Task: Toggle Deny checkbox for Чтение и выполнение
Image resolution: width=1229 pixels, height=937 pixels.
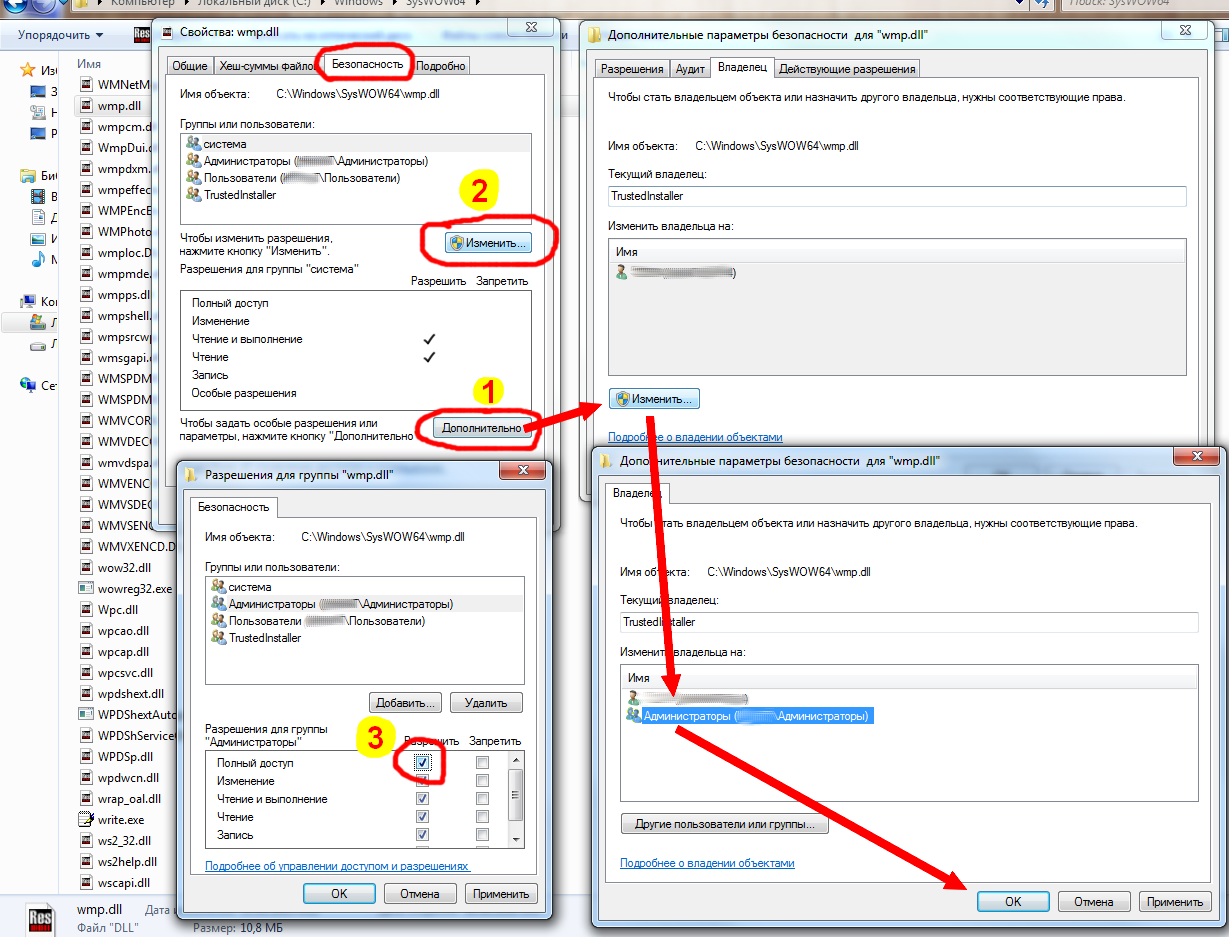Action: [483, 799]
